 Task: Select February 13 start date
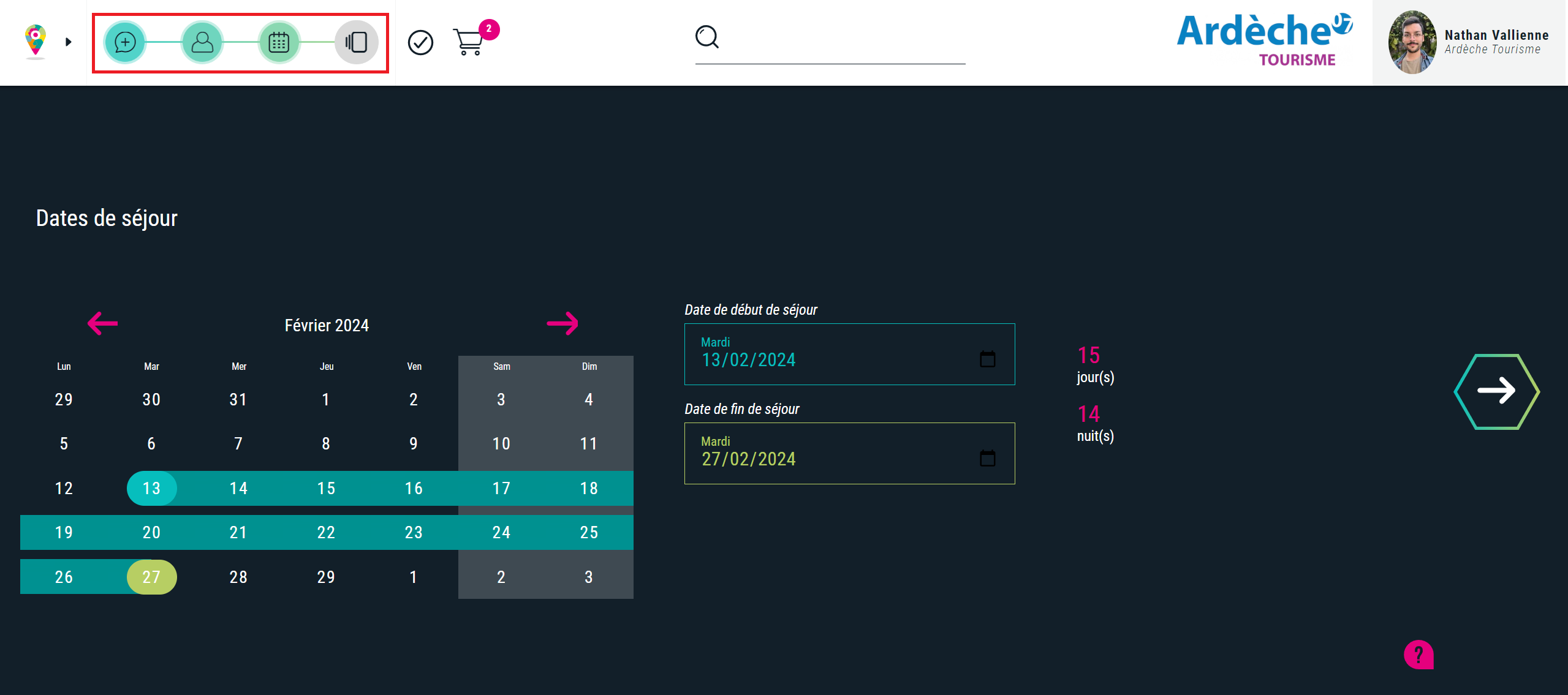click(151, 488)
